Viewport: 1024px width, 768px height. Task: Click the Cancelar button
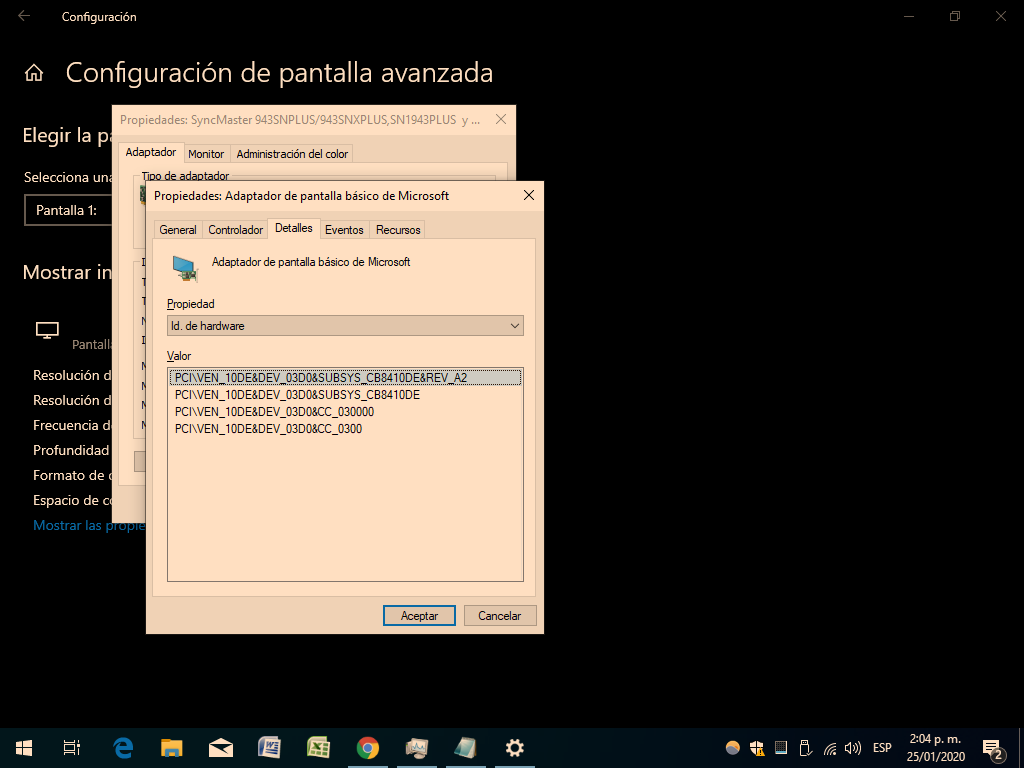(500, 616)
